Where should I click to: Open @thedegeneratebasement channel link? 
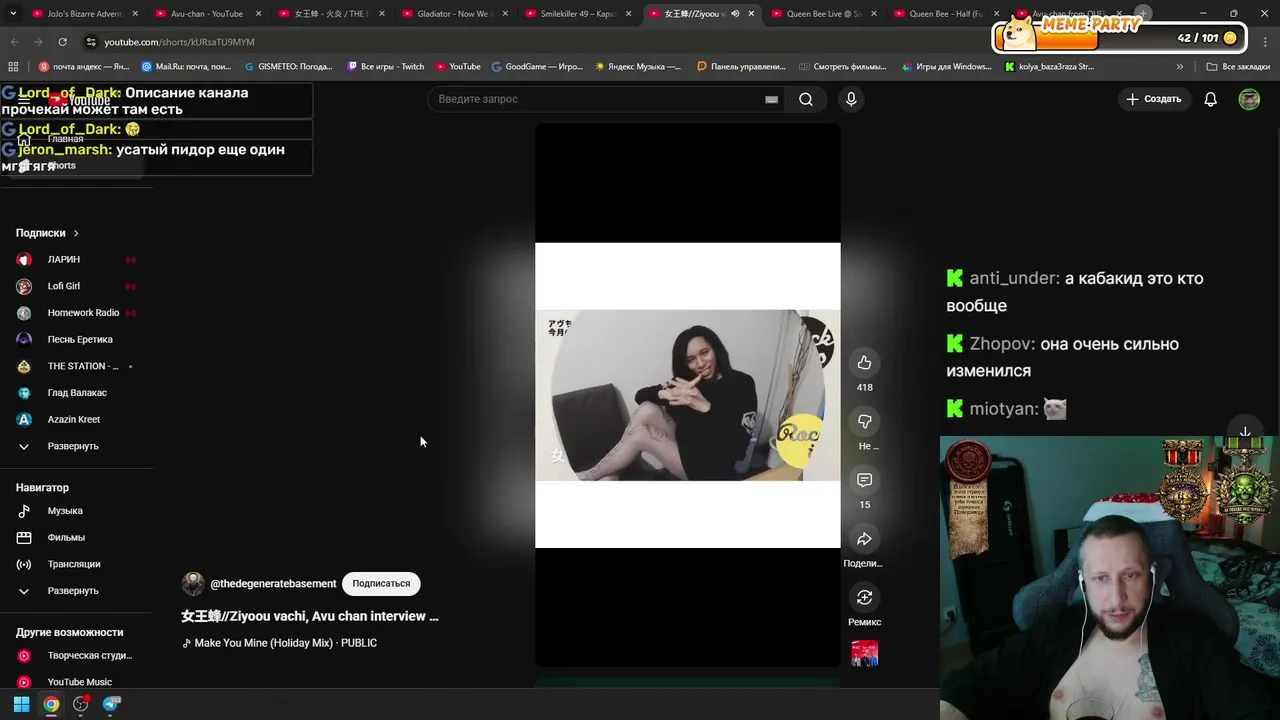[273, 584]
